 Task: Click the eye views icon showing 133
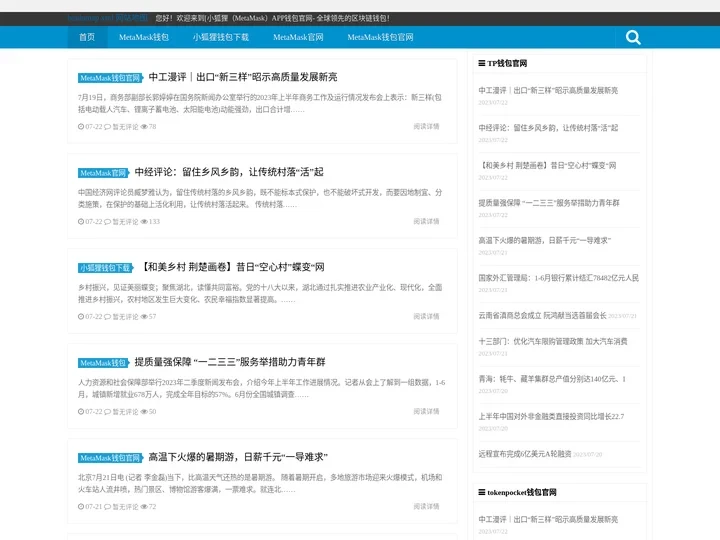(144, 222)
